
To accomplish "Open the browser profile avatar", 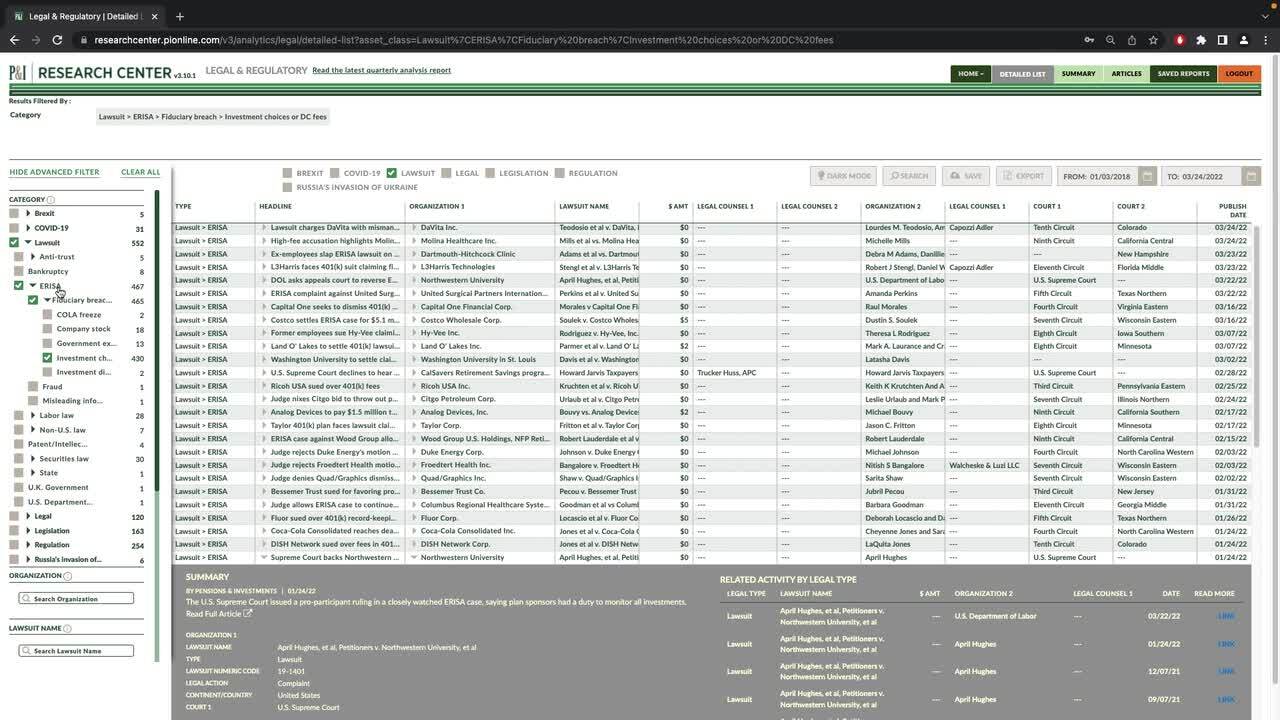I will 1243,40.
